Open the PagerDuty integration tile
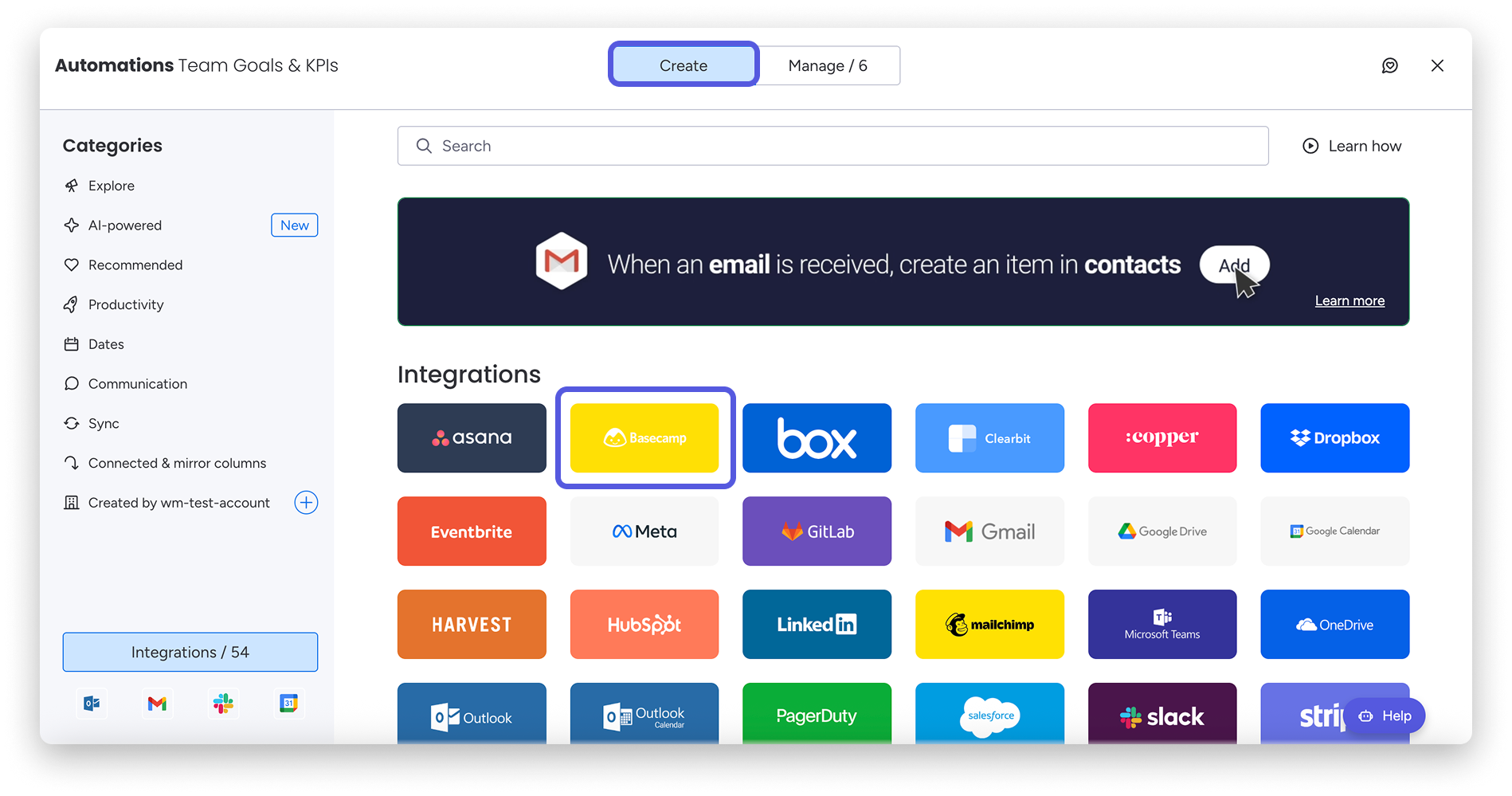 (817, 713)
